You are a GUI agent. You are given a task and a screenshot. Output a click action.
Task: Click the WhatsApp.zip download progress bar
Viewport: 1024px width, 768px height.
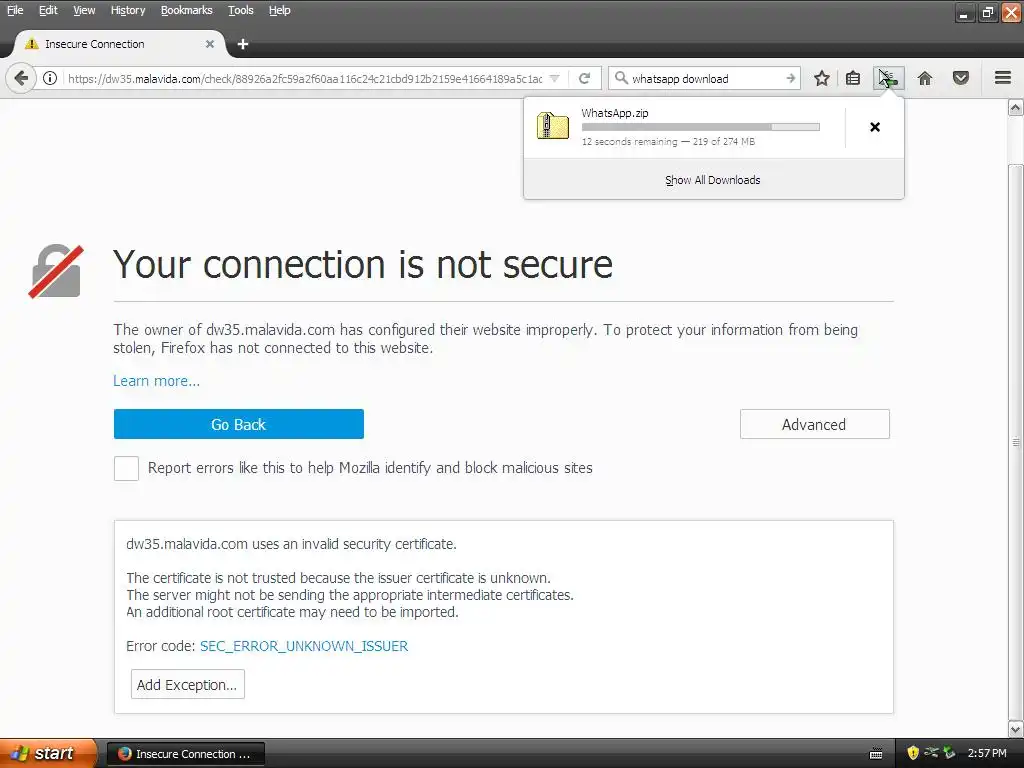tap(701, 127)
